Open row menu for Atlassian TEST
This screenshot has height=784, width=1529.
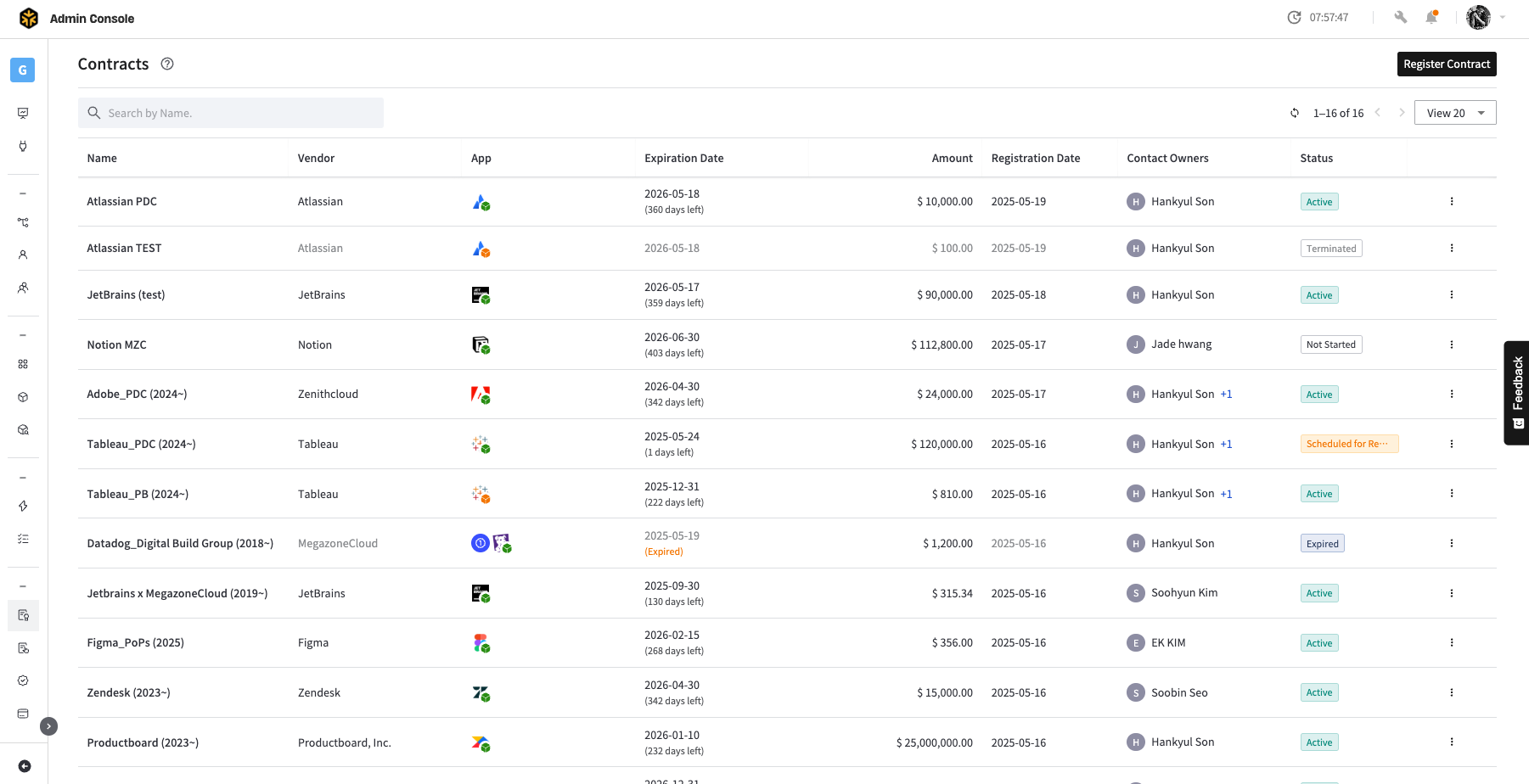[1452, 248]
